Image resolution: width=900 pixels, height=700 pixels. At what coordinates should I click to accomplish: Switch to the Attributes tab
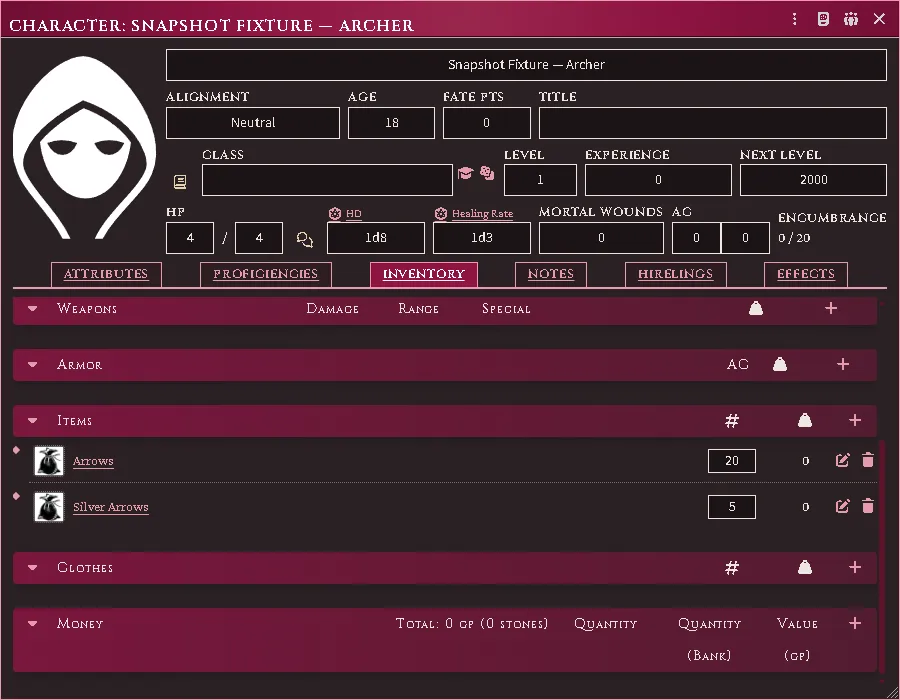tap(106, 274)
